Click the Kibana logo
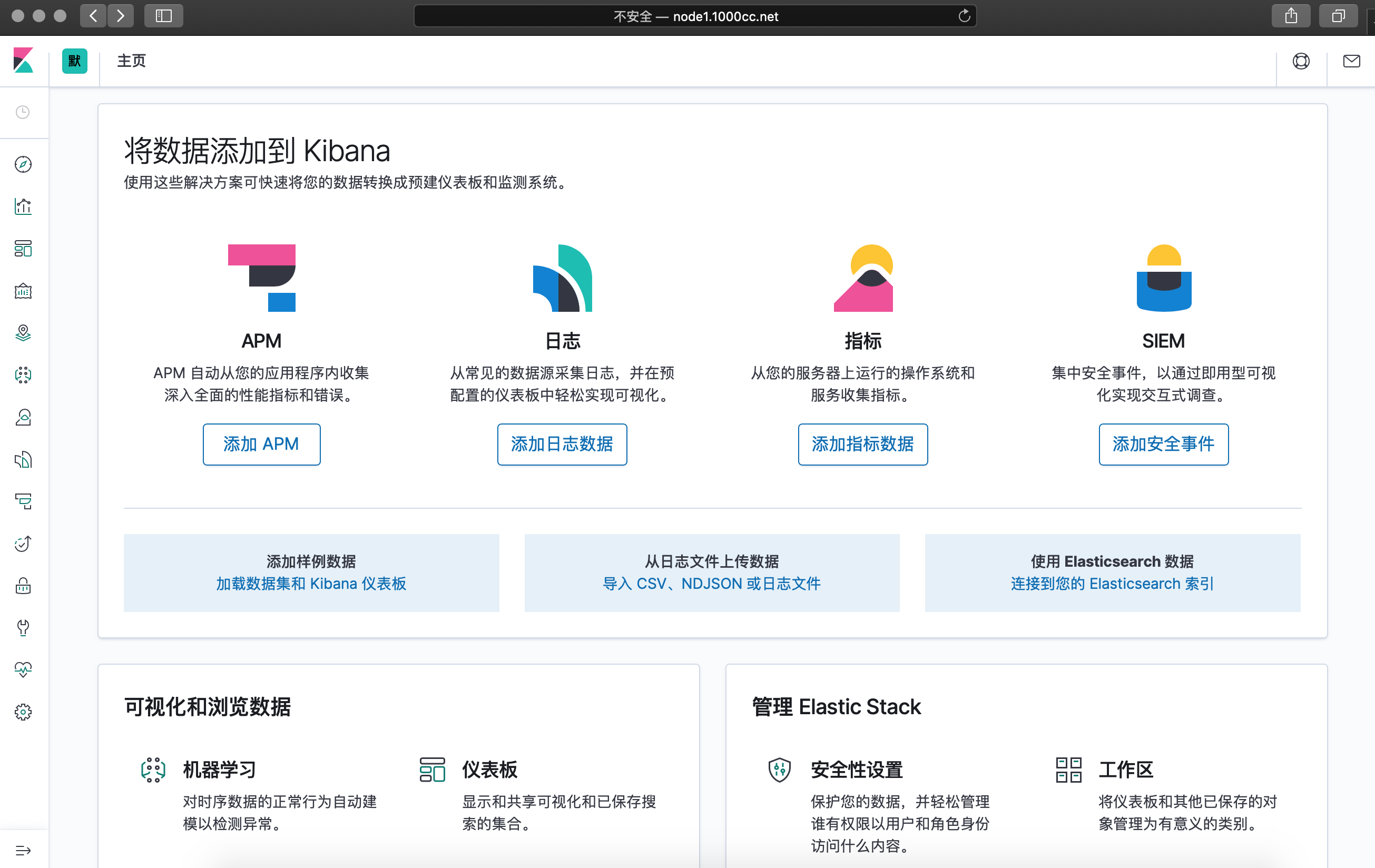This screenshot has height=868, width=1375. pos(23,61)
